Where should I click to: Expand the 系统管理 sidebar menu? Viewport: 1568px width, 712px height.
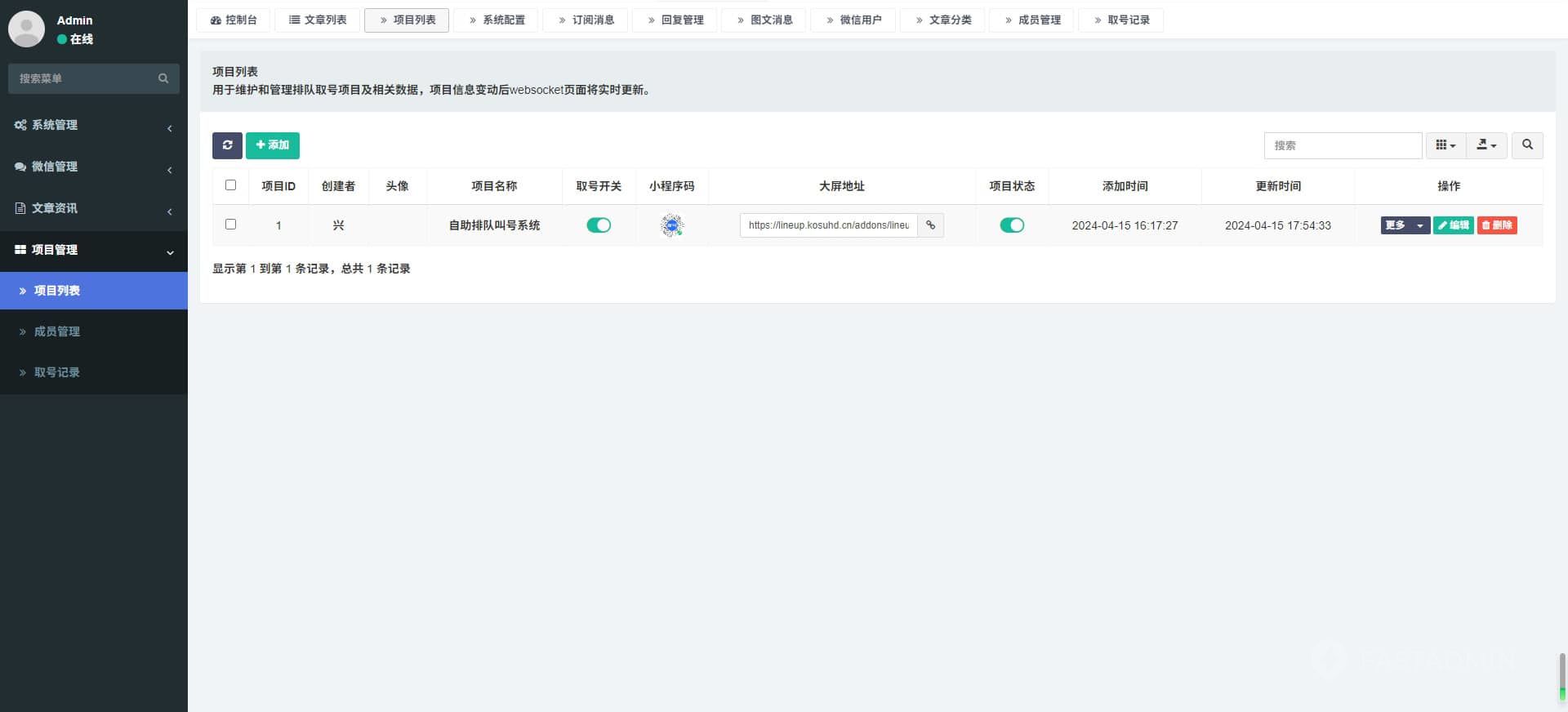tap(94, 125)
